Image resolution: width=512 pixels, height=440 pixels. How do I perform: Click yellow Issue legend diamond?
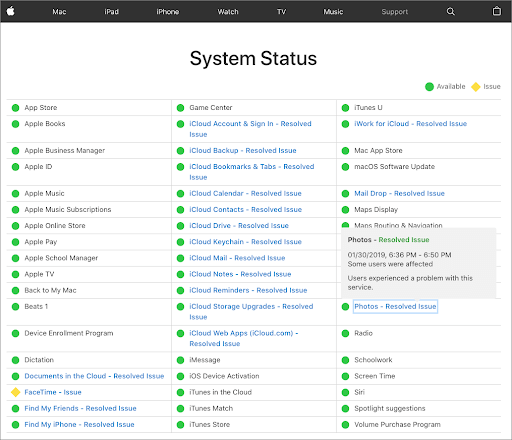(x=476, y=87)
